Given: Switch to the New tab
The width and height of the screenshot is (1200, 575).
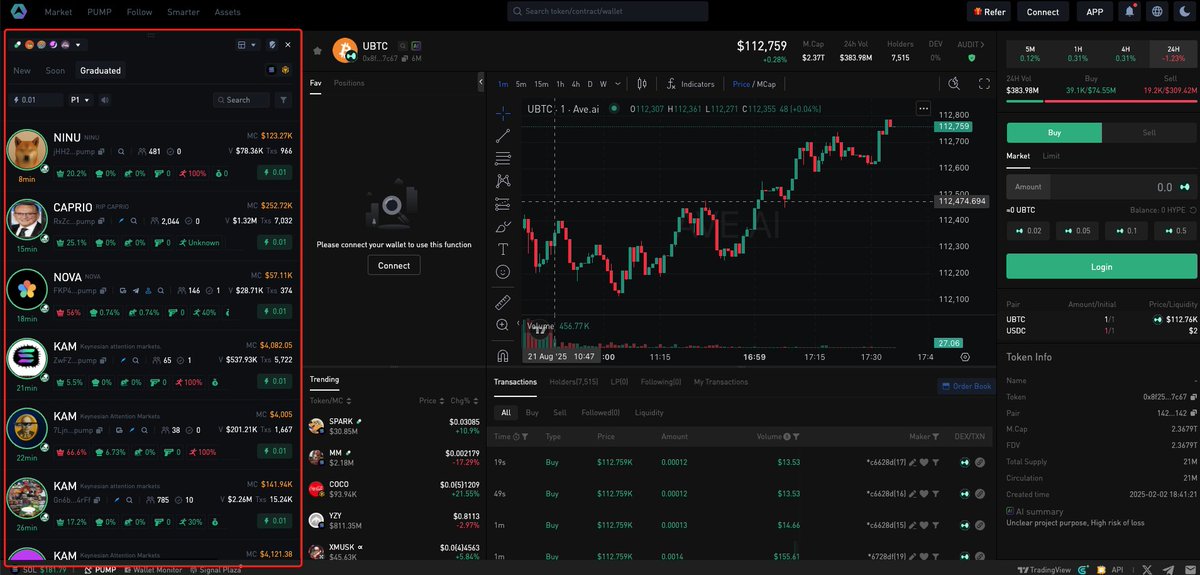Looking at the screenshot, I should click(x=21, y=71).
